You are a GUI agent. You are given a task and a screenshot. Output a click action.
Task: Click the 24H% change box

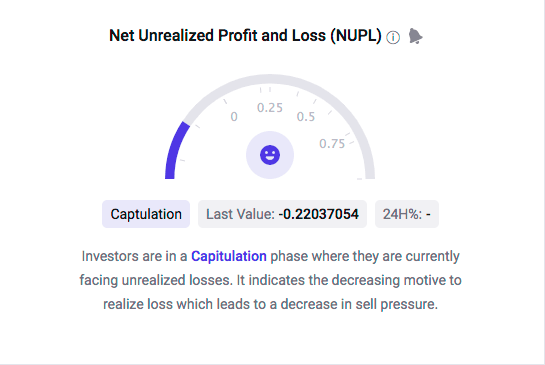(x=407, y=214)
